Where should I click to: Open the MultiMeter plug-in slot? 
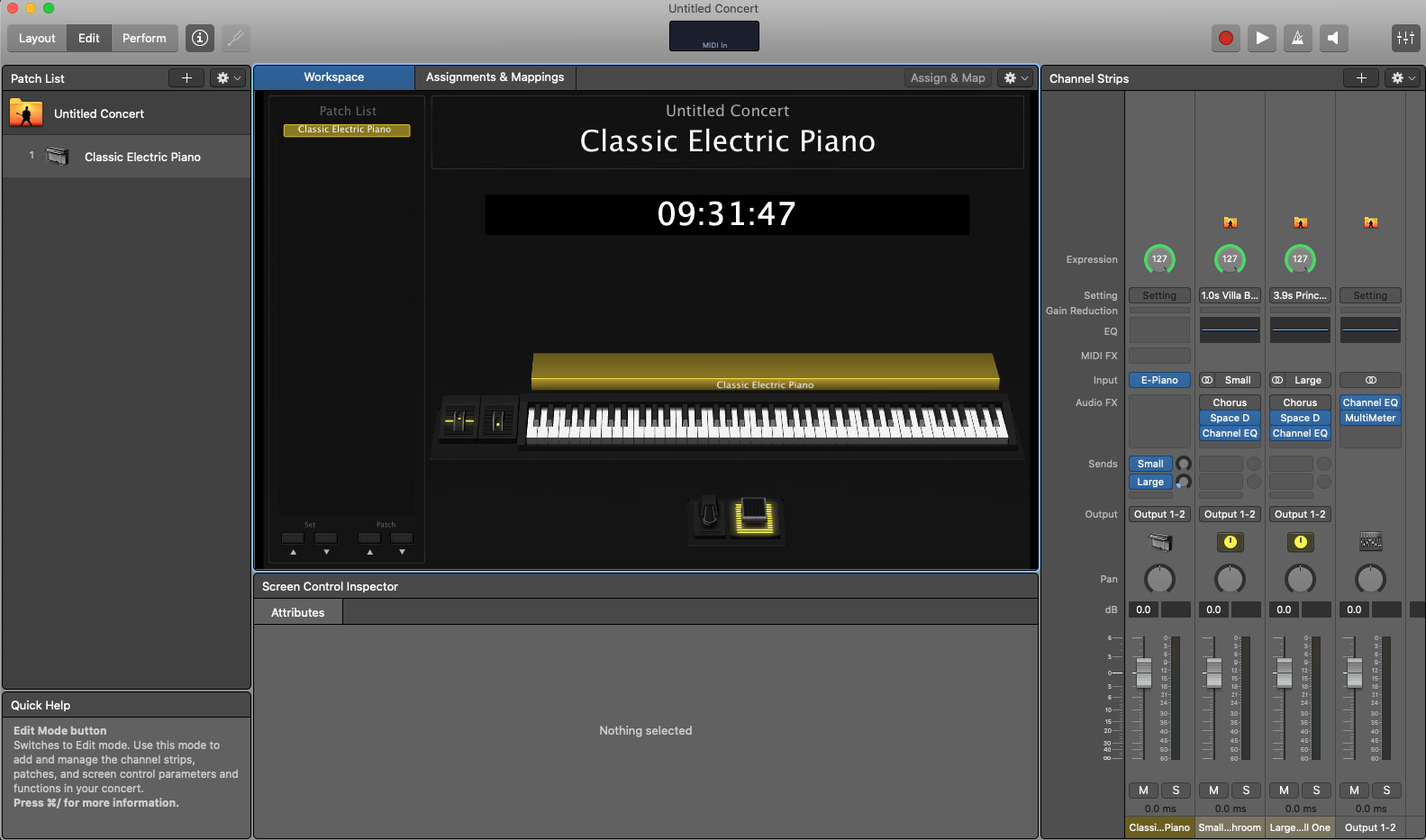[x=1371, y=418]
